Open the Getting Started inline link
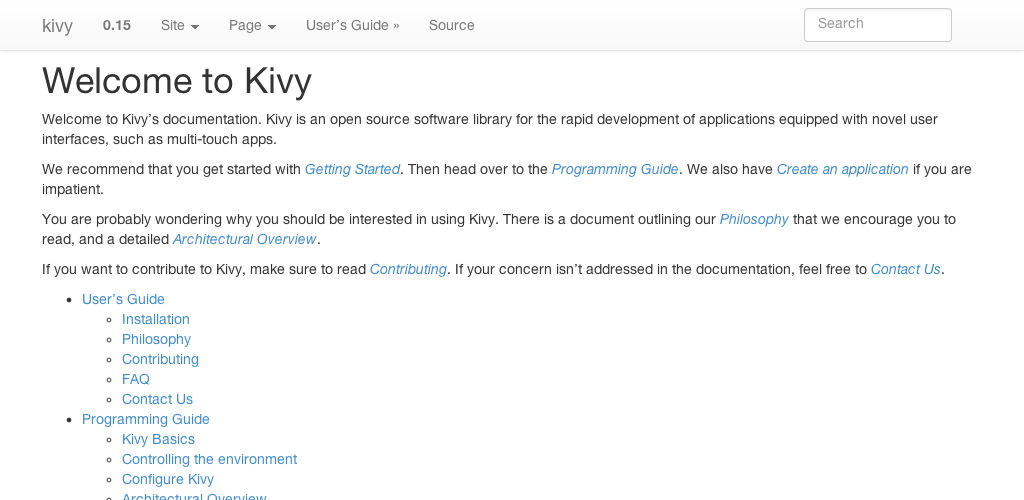The width and height of the screenshot is (1024, 500). (352, 169)
